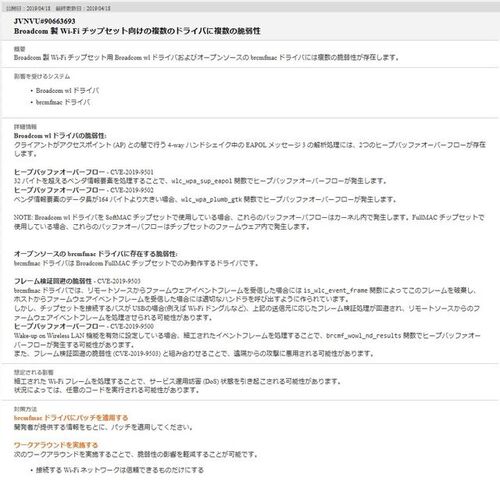
Task: Click orange heading ワークアラウンドを実施する
Action: [x=56, y=445]
